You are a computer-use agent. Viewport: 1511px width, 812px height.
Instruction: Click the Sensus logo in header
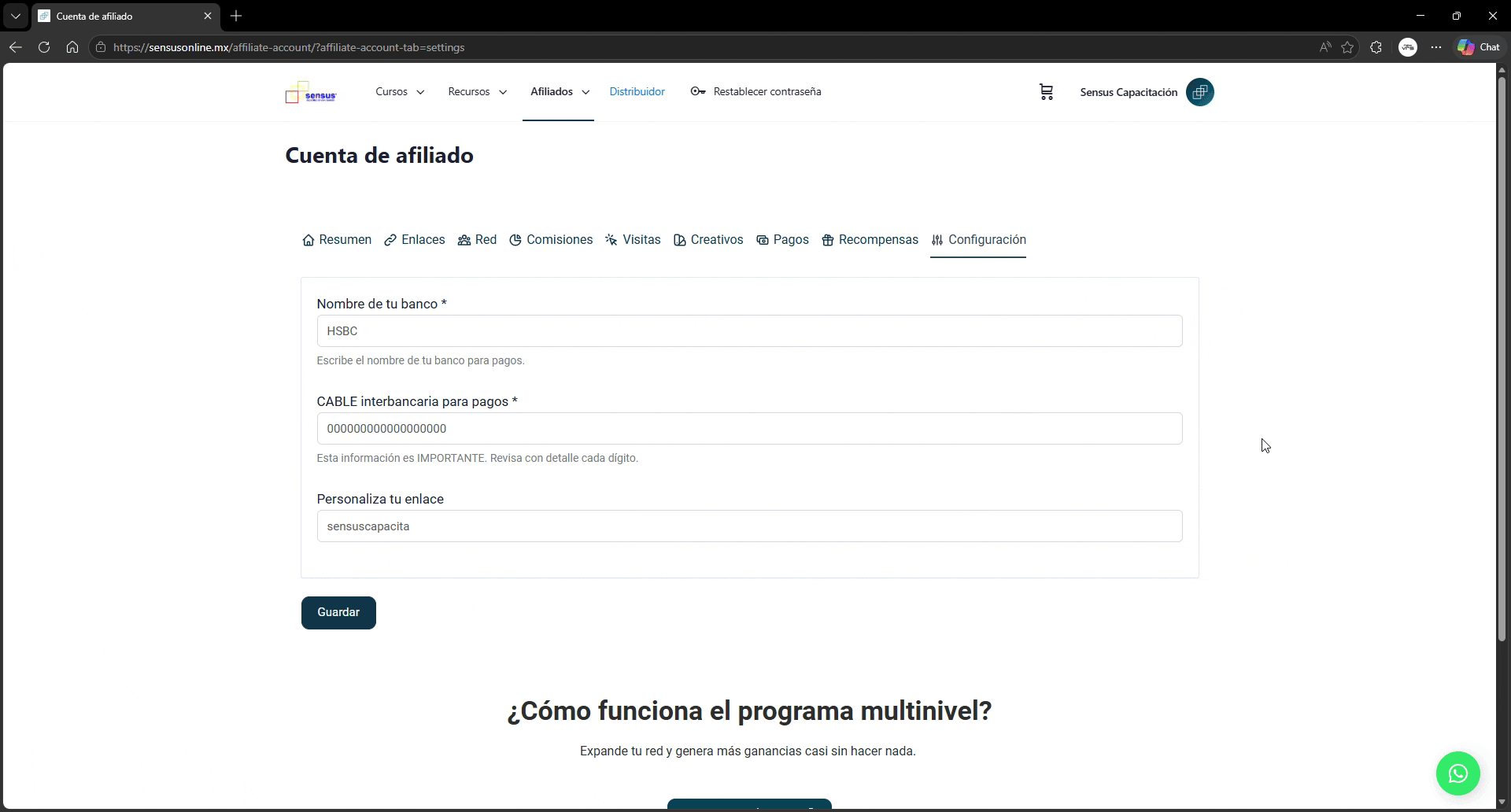pos(311,93)
